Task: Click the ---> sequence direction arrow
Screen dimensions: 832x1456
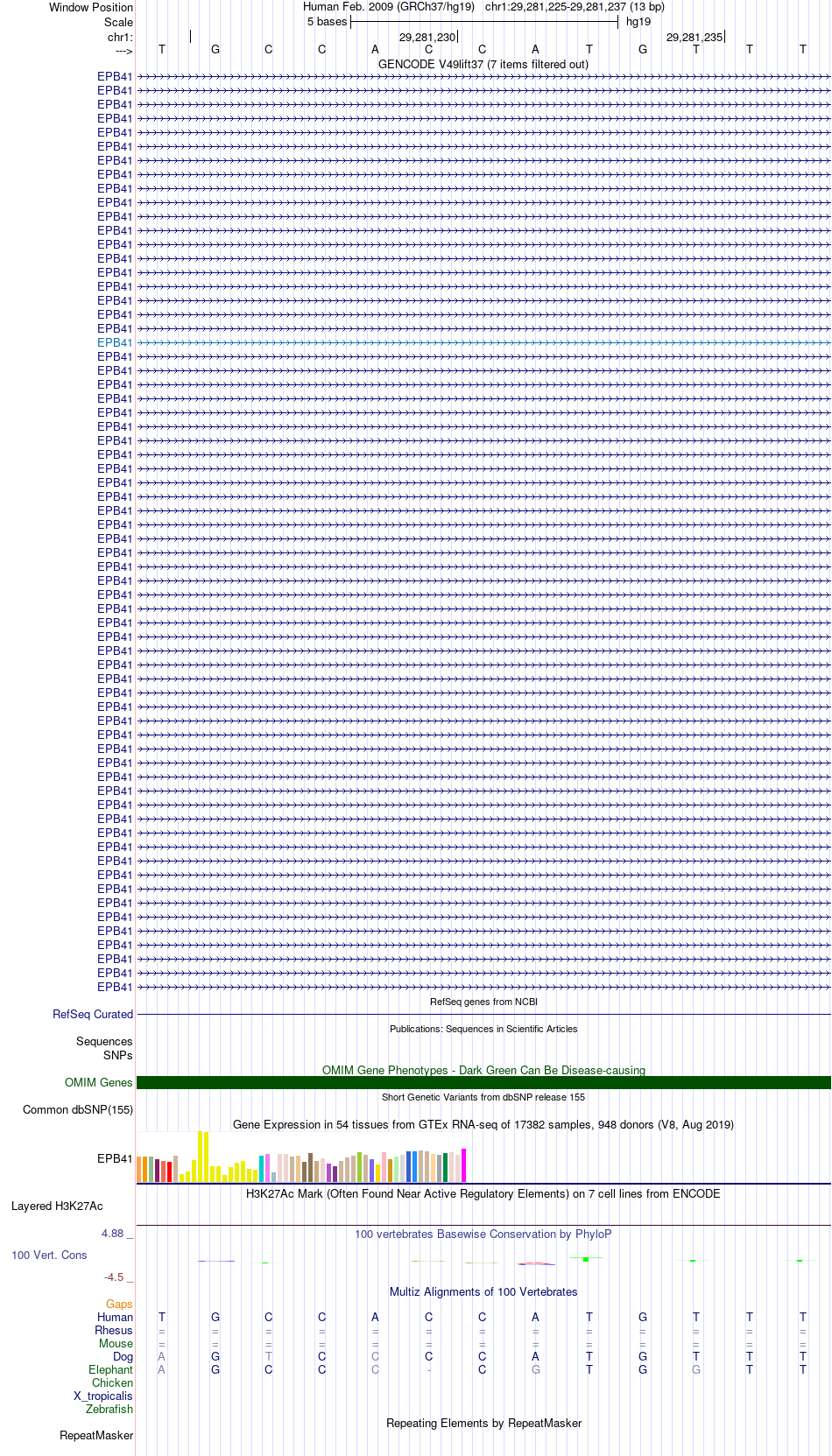Action: tap(123, 51)
